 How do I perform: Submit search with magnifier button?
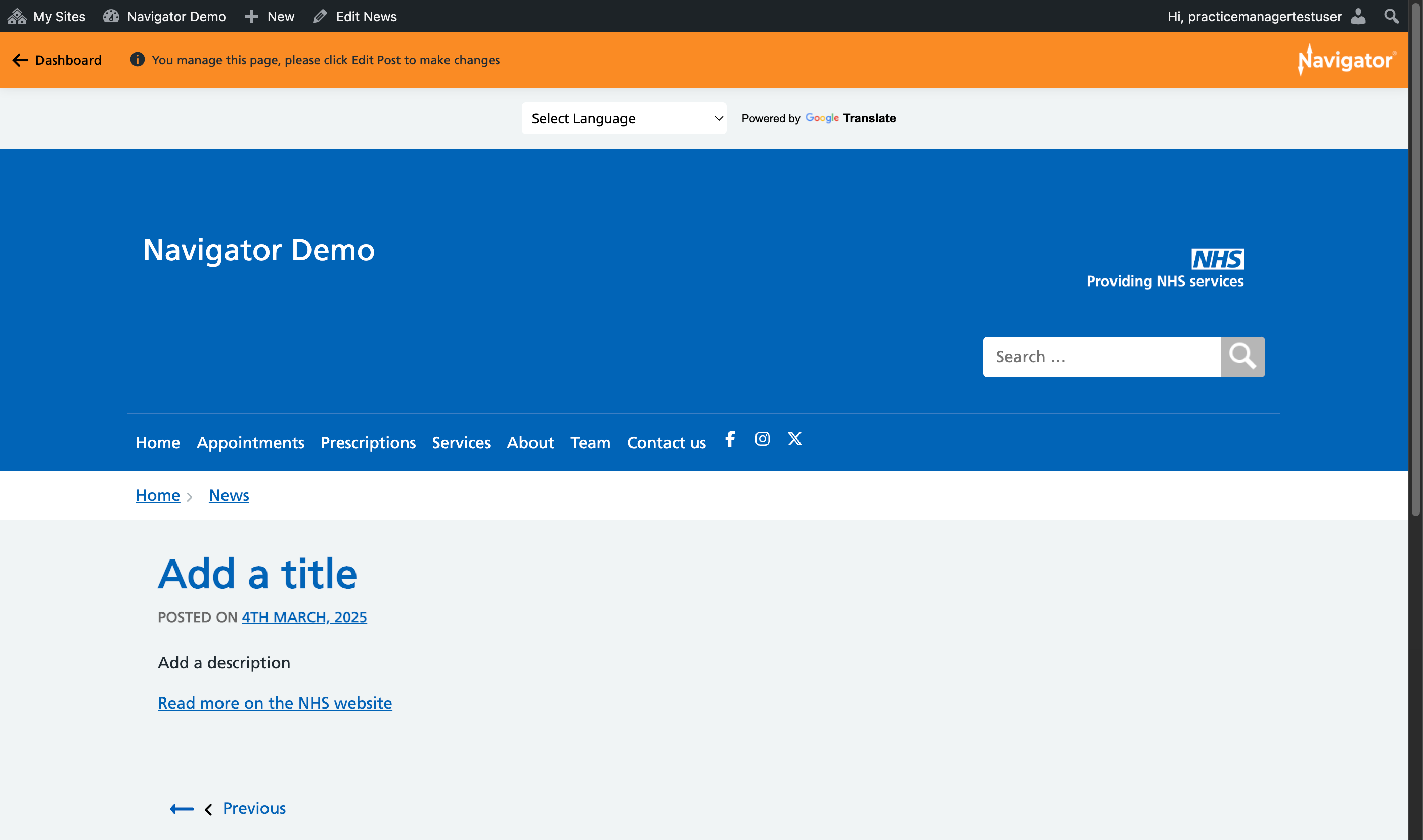click(x=1242, y=357)
